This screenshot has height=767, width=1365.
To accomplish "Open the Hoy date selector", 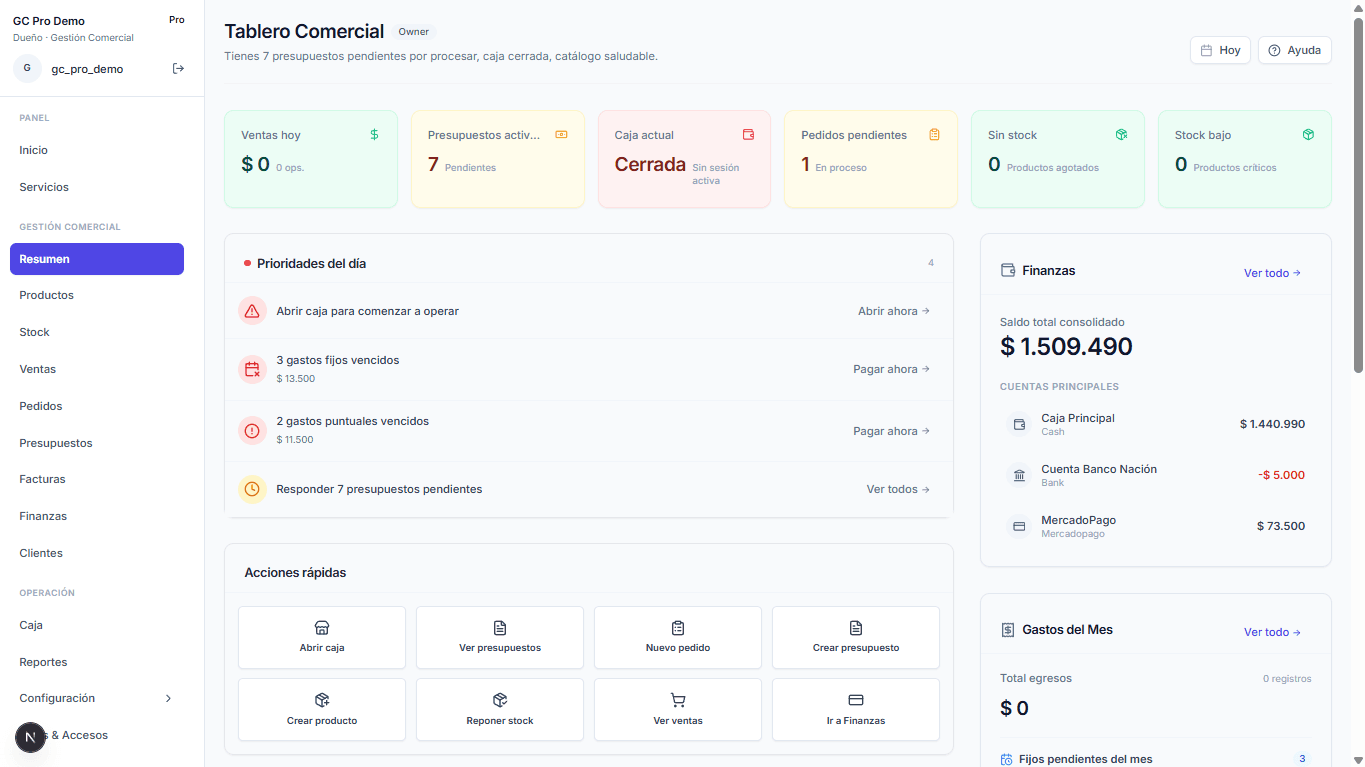I will click(x=1219, y=50).
